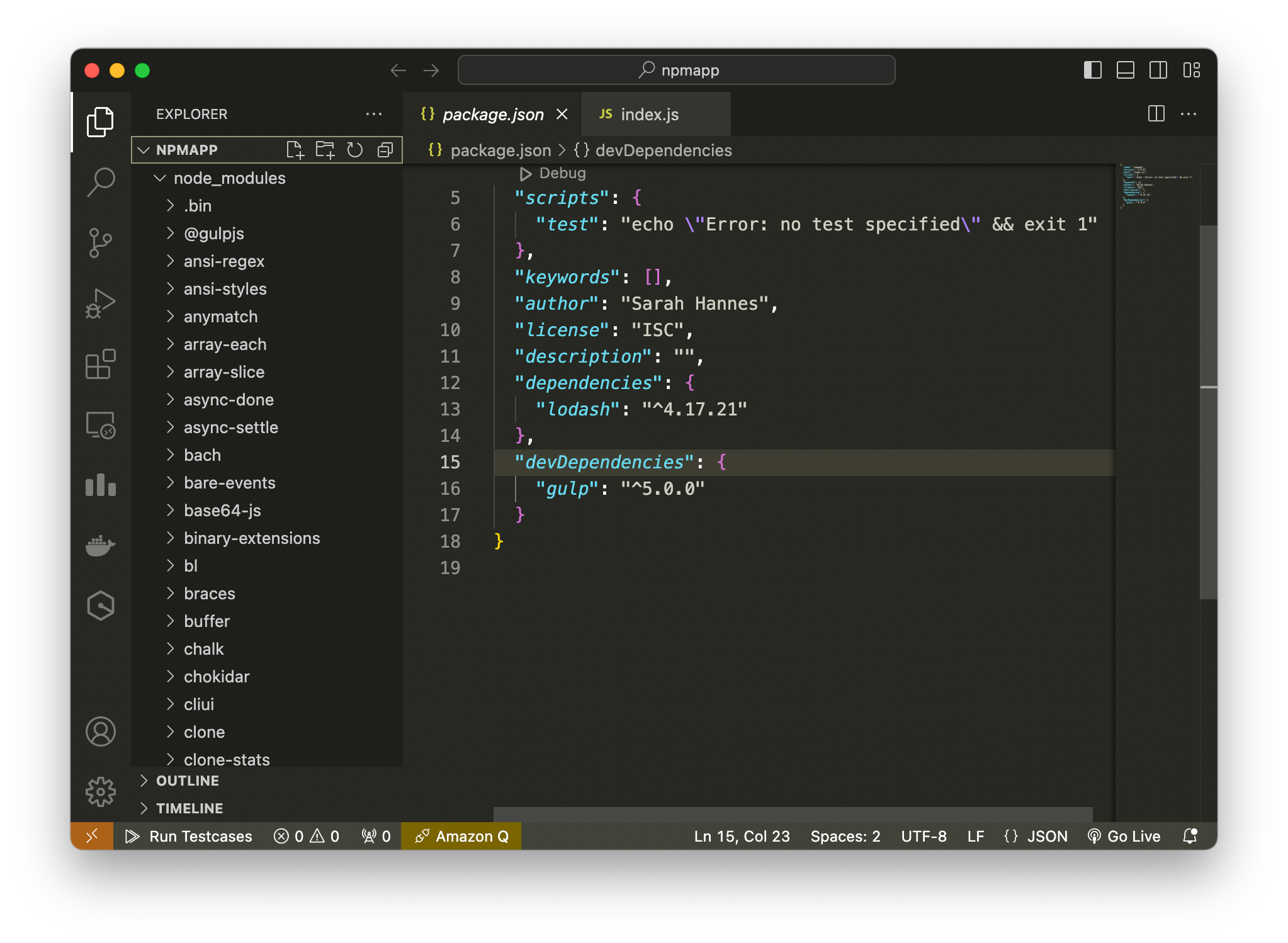
Task: Open the Manage gear icon
Action: [100, 792]
